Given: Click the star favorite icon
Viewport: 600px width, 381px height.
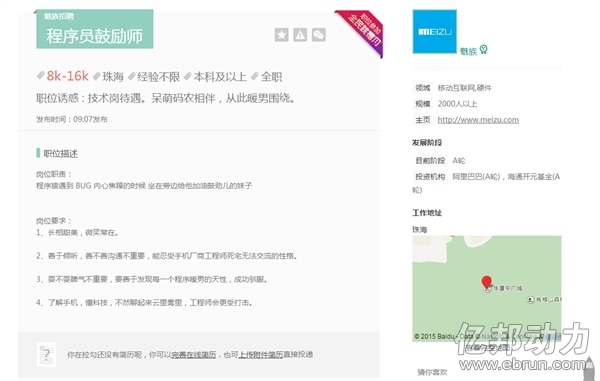Looking at the screenshot, I should 281,35.
